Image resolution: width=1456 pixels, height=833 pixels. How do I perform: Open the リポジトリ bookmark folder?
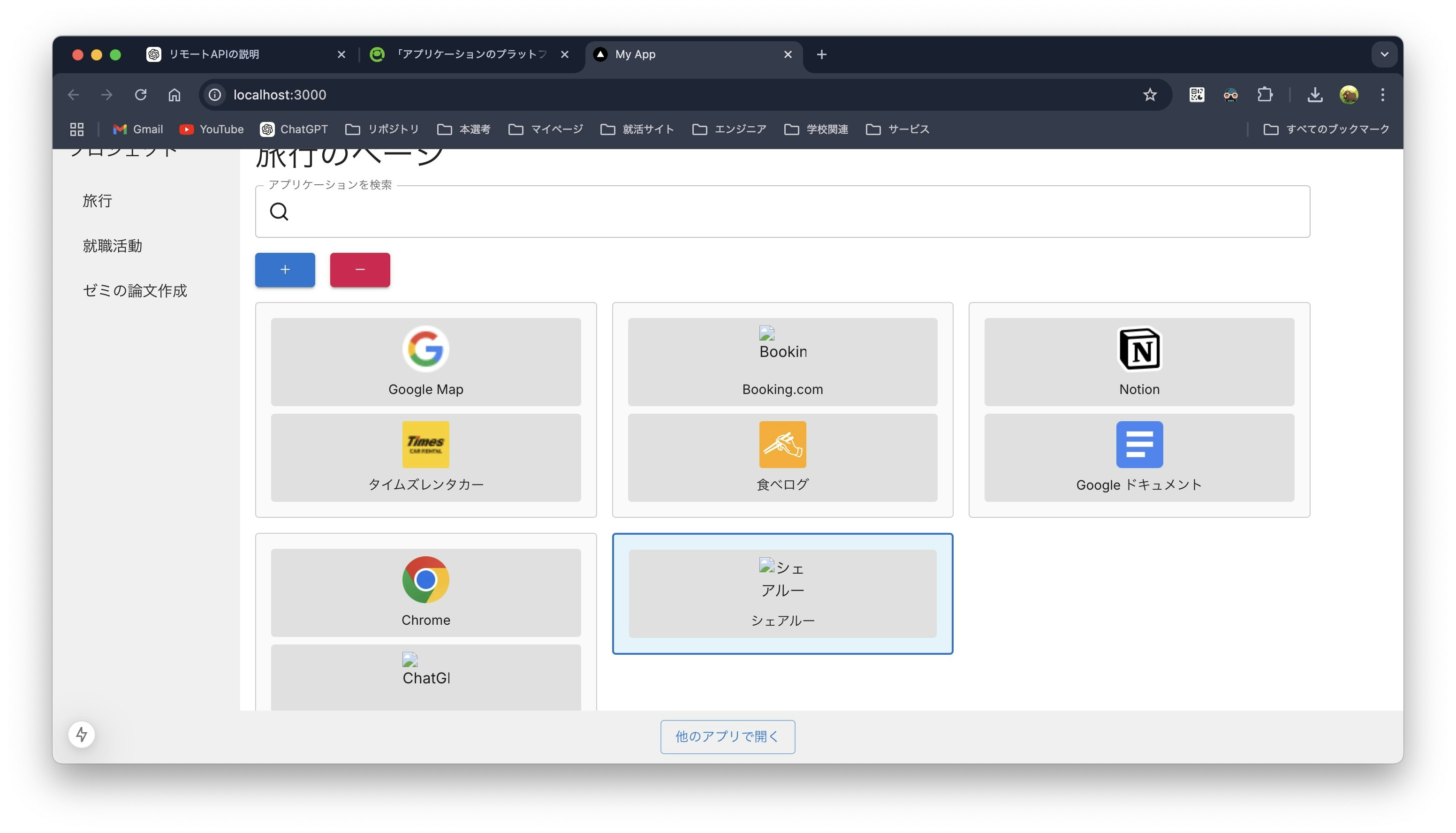click(x=382, y=129)
